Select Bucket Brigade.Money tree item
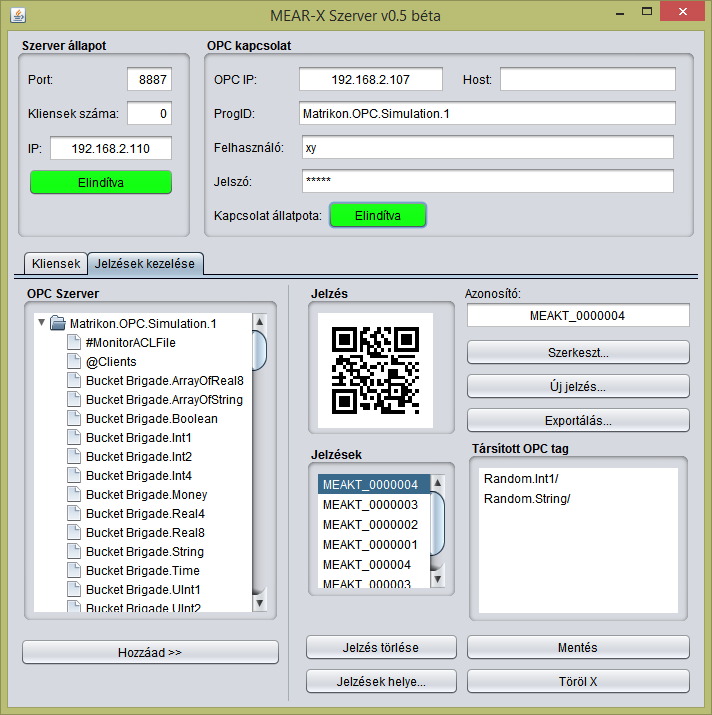The image size is (712, 715). point(146,495)
